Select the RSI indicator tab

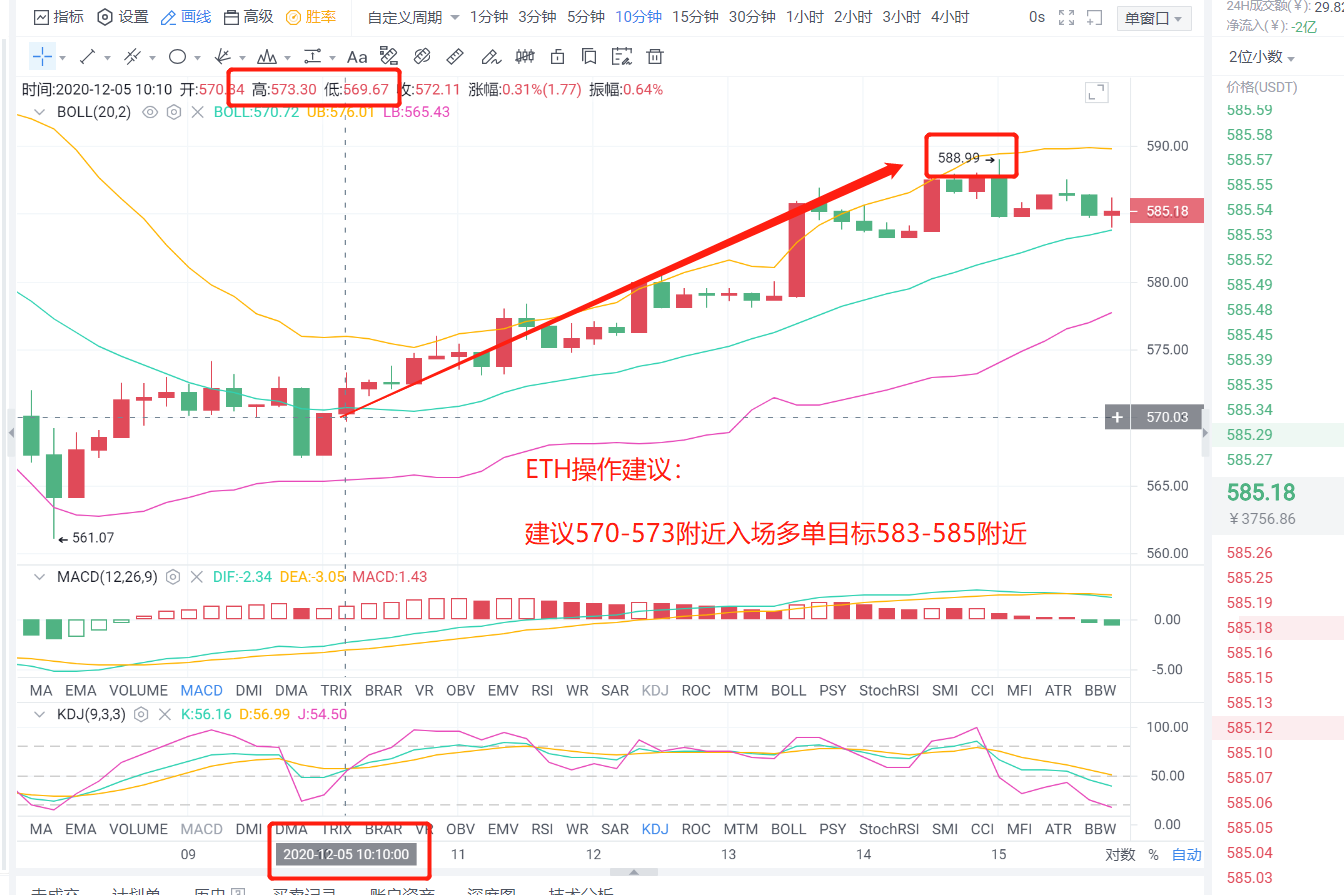pyautogui.click(x=541, y=689)
